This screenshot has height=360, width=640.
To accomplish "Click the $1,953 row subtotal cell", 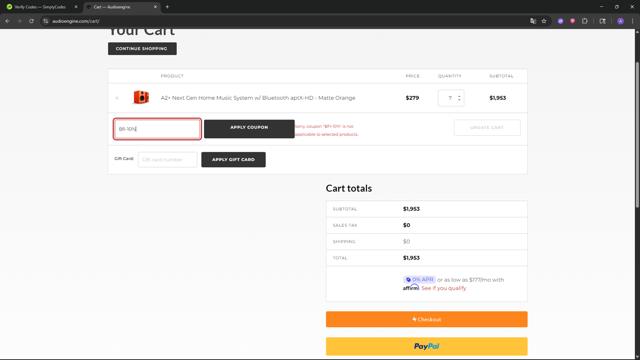I will point(498,98).
